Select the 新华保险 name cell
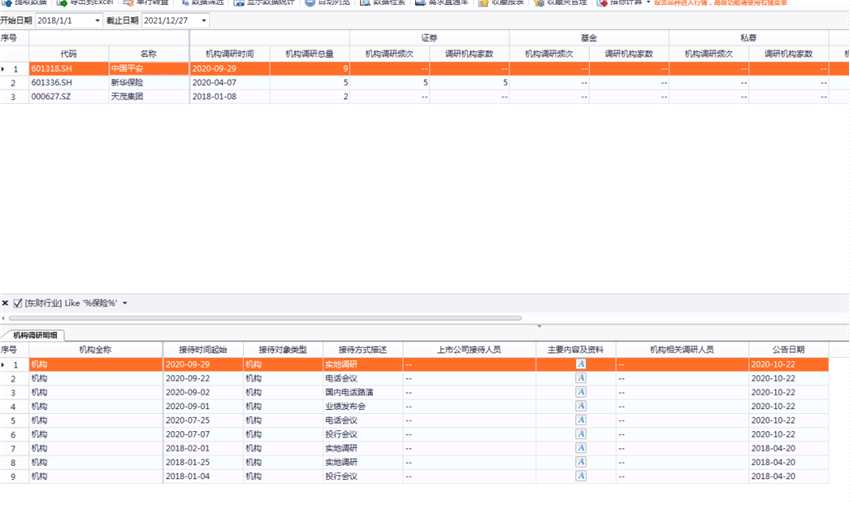The width and height of the screenshot is (850, 505). (149, 82)
